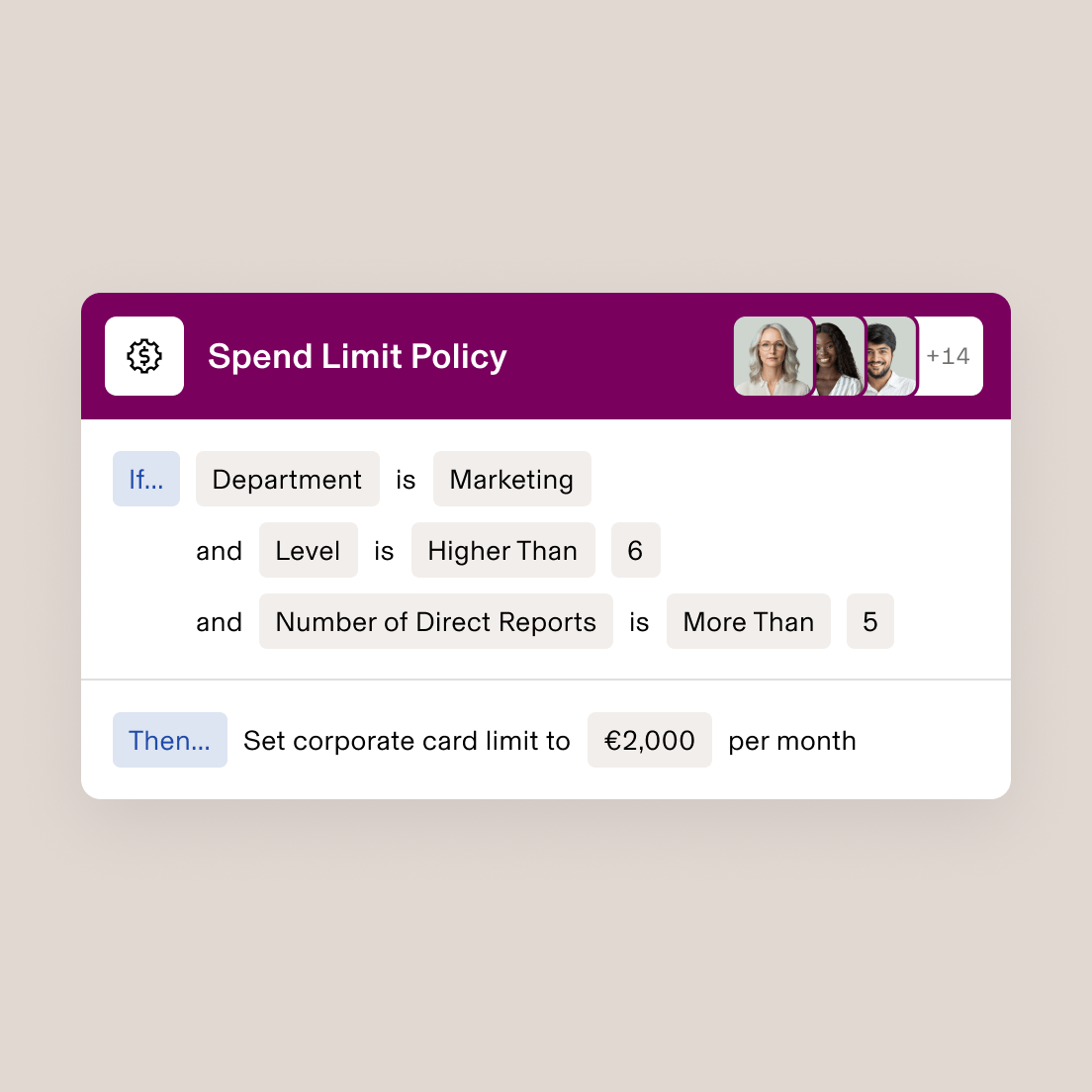
Task: Edit the €2,000 card limit amount
Action: click(649, 740)
